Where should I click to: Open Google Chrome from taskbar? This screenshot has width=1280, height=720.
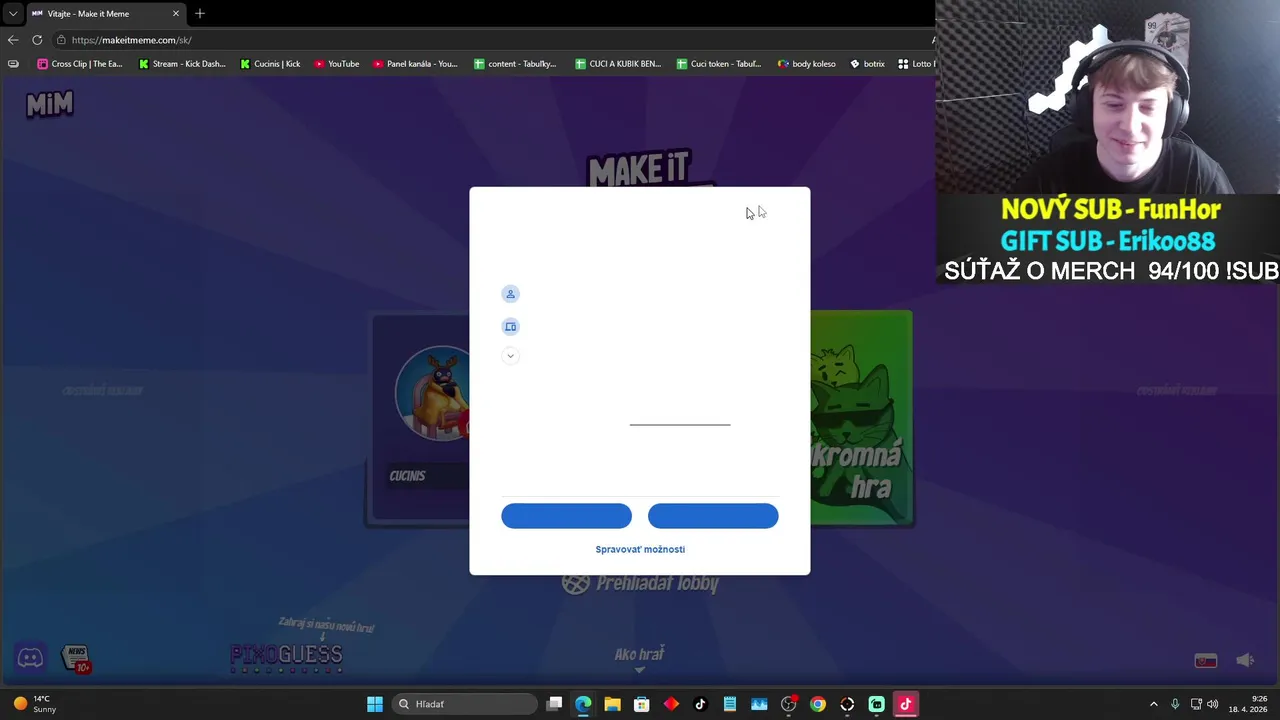tap(818, 704)
